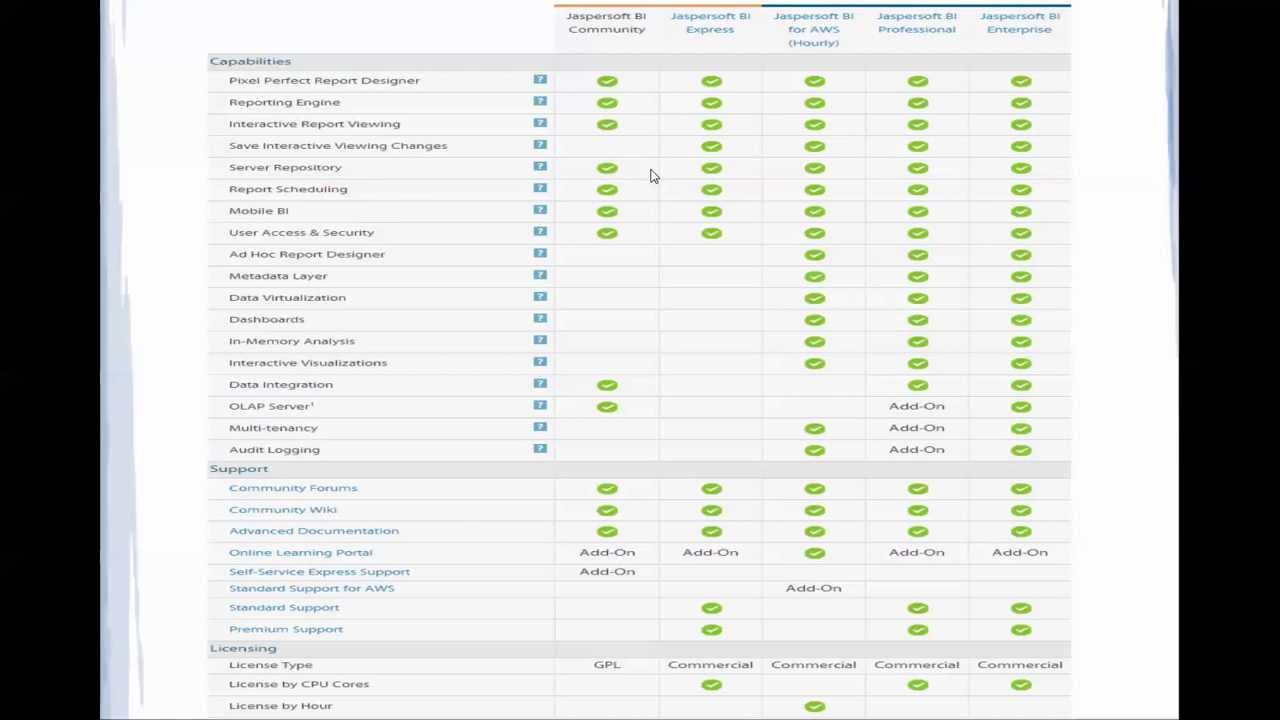This screenshot has width=1280, height=720.
Task: Click Data Integration checkmark under Community
Action: coord(607,385)
